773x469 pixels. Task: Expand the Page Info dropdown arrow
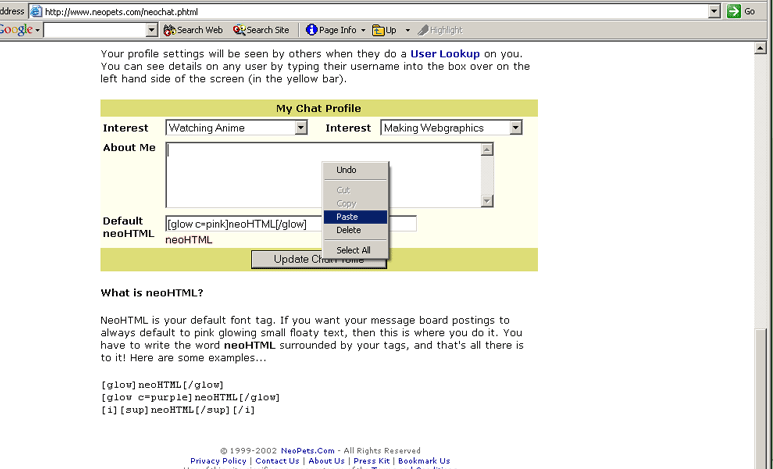pyautogui.click(x=363, y=30)
